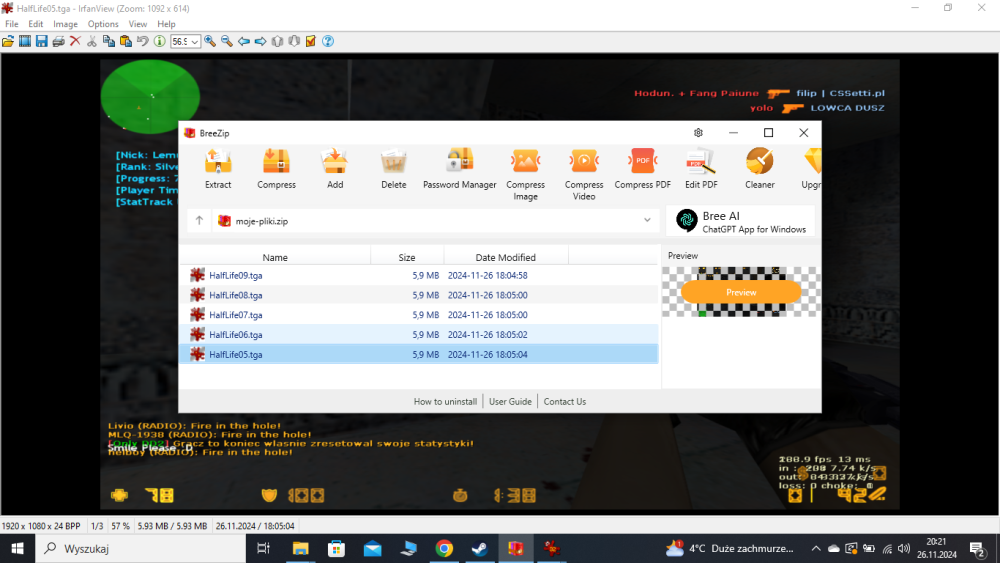Sort files by Date Modified column
Screen dimensions: 1000x563
point(505,257)
